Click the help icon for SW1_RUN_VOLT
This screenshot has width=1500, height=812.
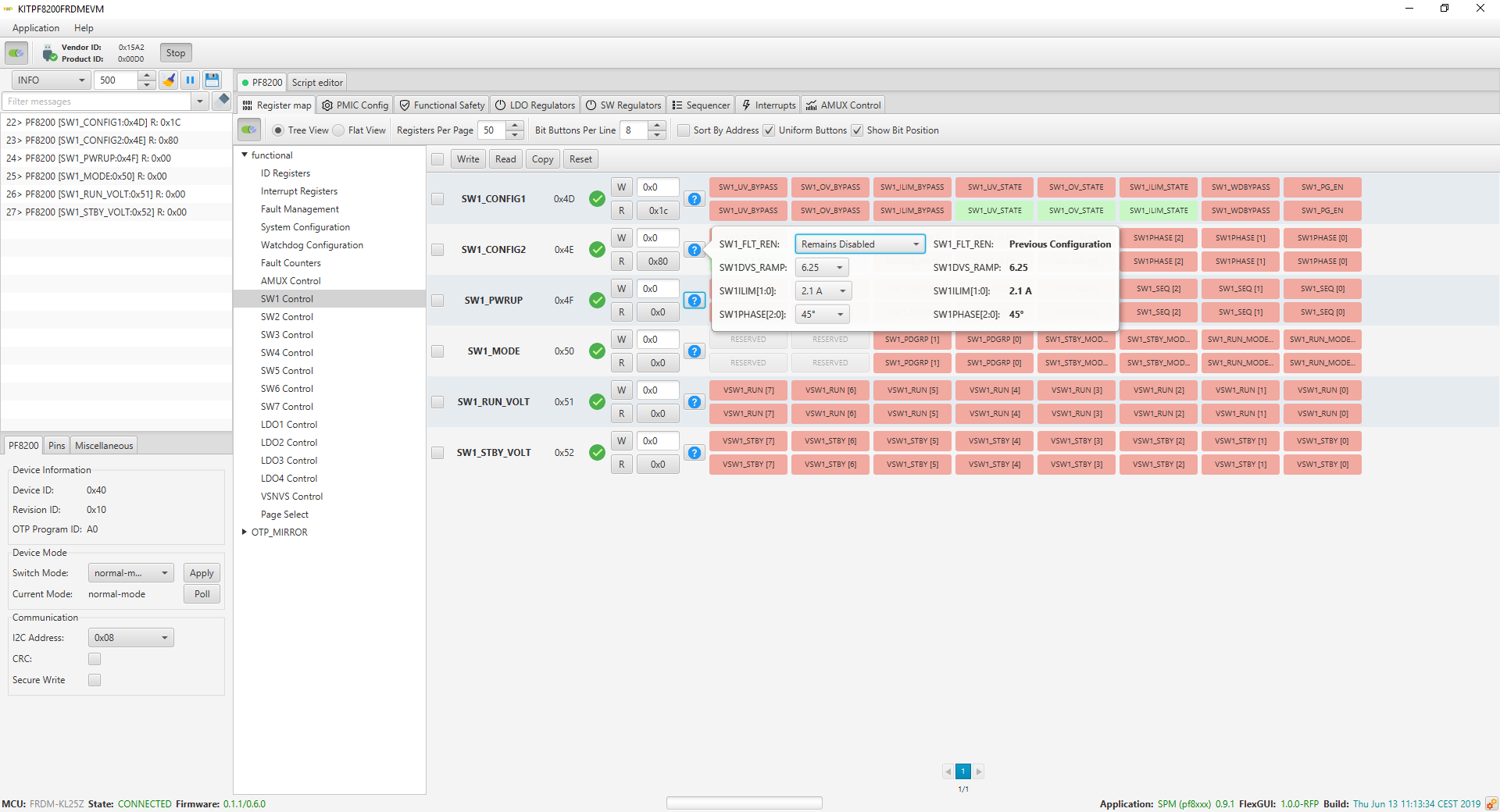[x=694, y=402]
